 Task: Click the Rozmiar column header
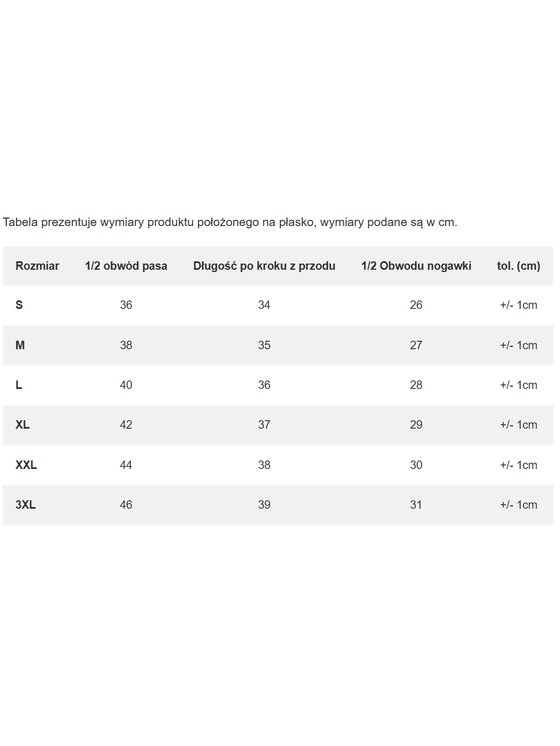tap(37, 266)
